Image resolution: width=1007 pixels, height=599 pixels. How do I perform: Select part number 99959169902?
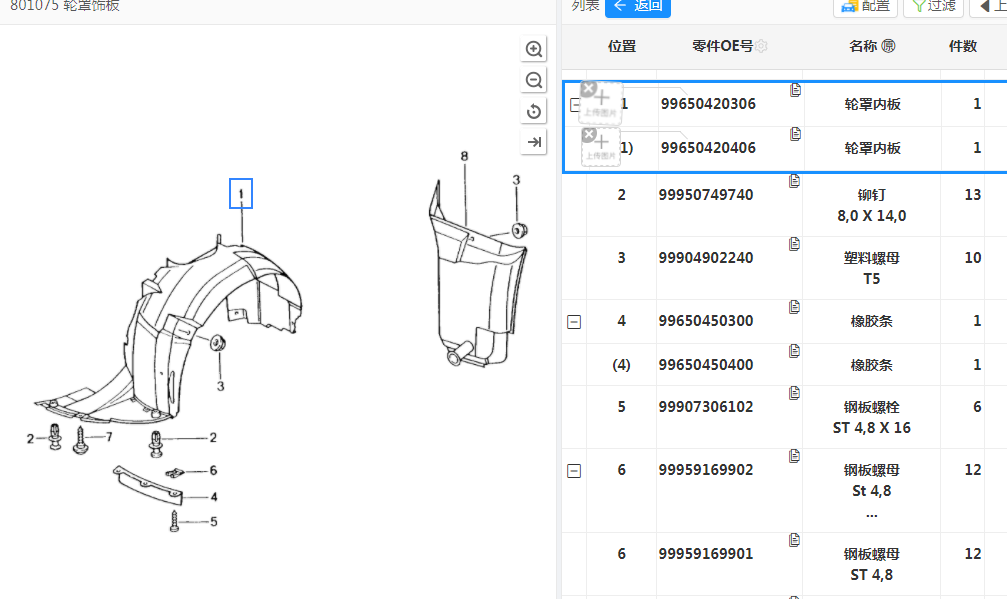(x=706, y=470)
